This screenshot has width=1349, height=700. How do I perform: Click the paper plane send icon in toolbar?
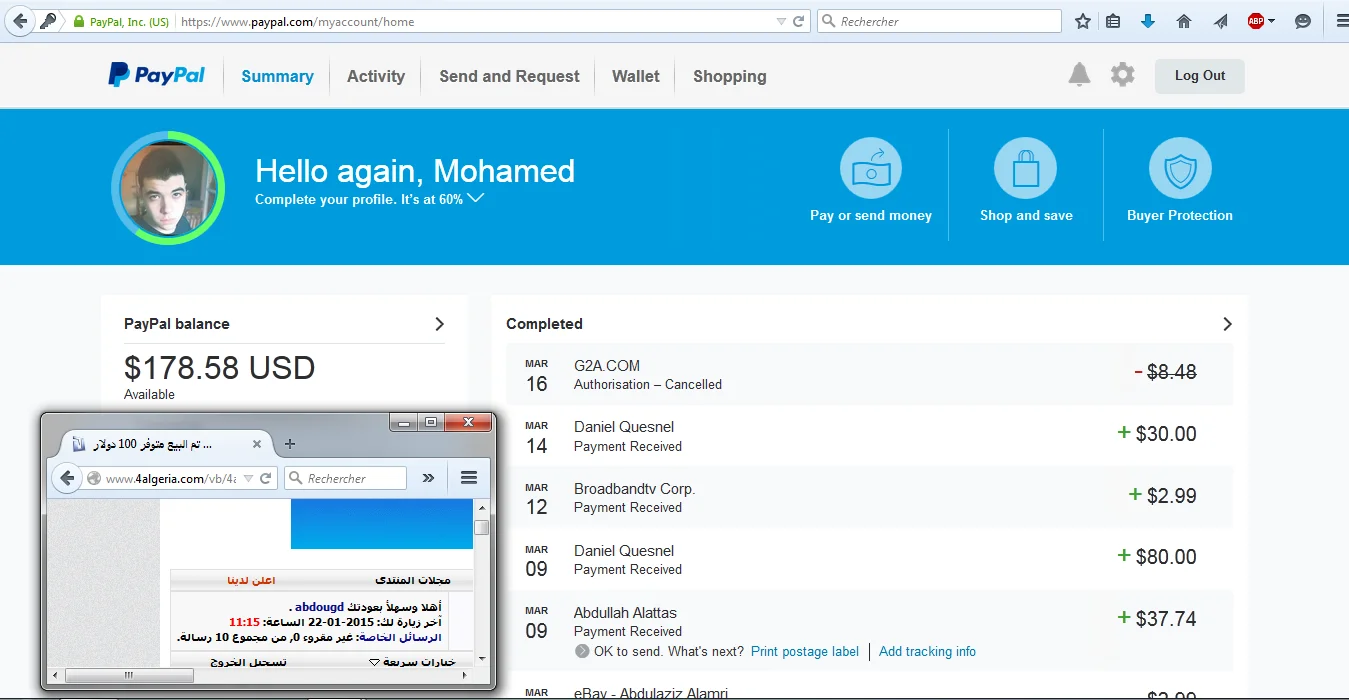pyautogui.click(x=1221, y=21)
